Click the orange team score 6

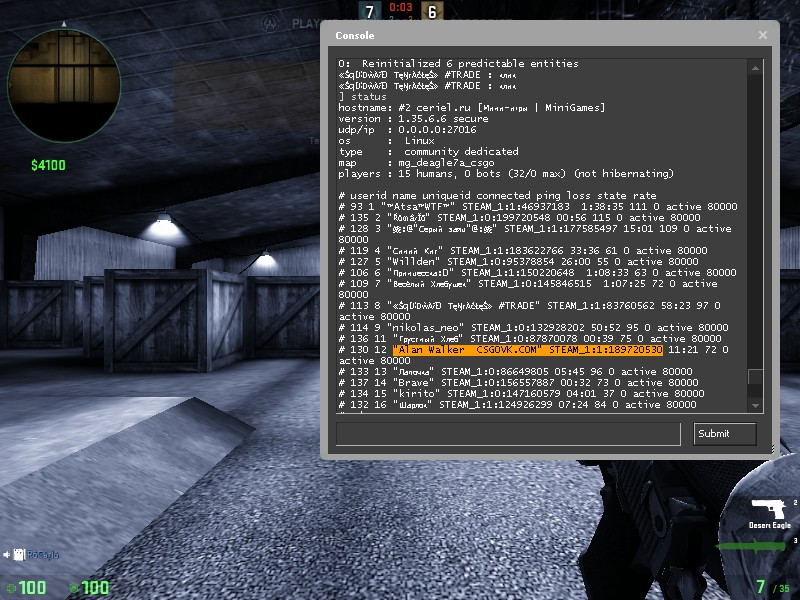432,12
